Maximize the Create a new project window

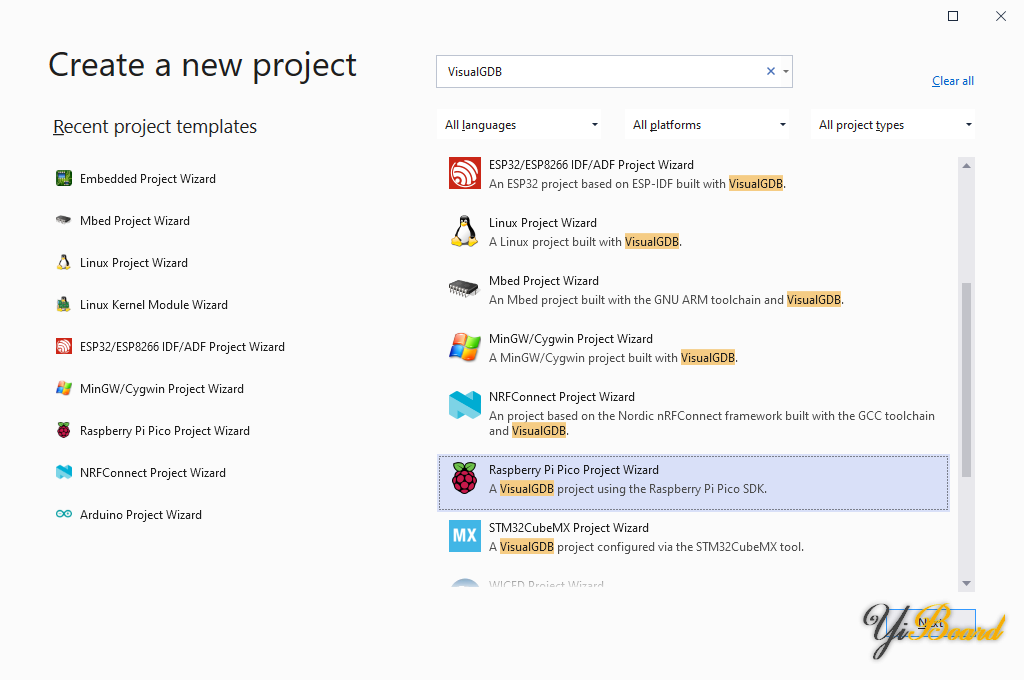tap(953, 16)
